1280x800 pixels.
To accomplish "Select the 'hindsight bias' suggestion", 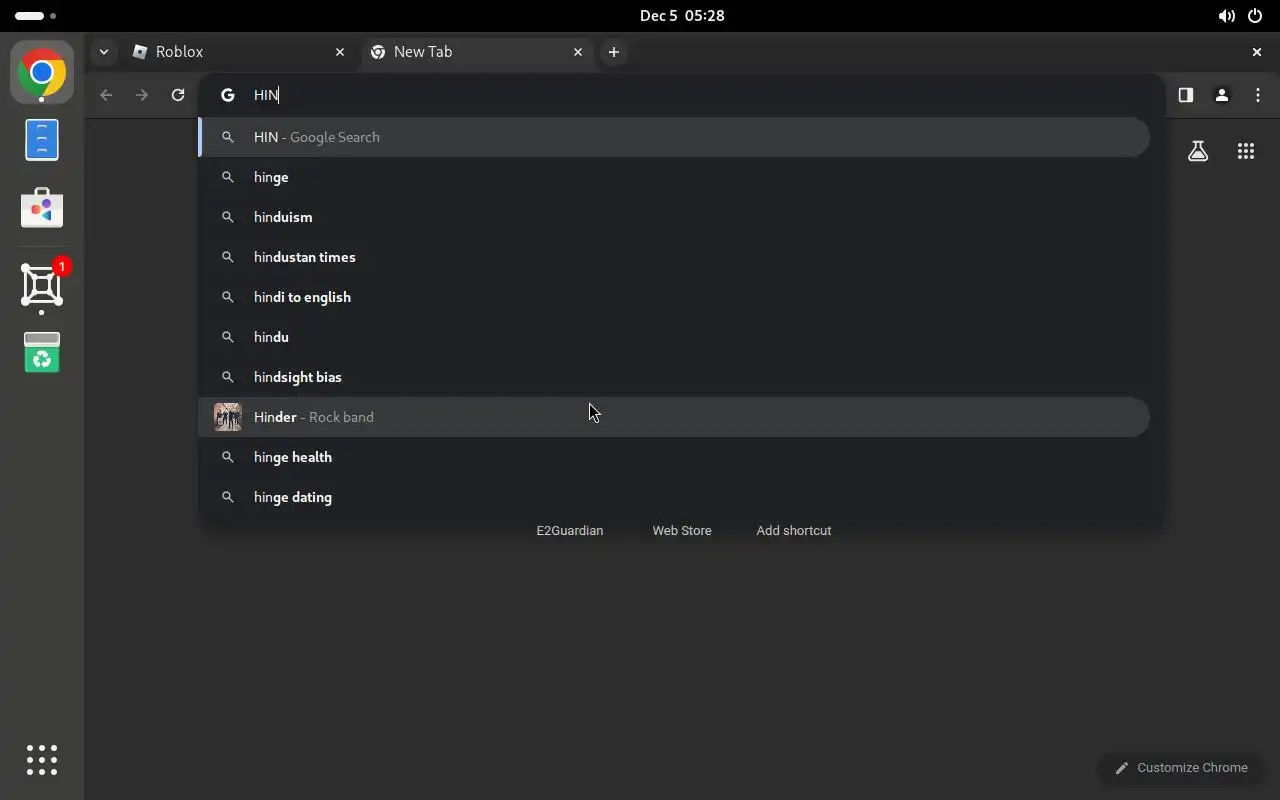I will pos(674,377).
